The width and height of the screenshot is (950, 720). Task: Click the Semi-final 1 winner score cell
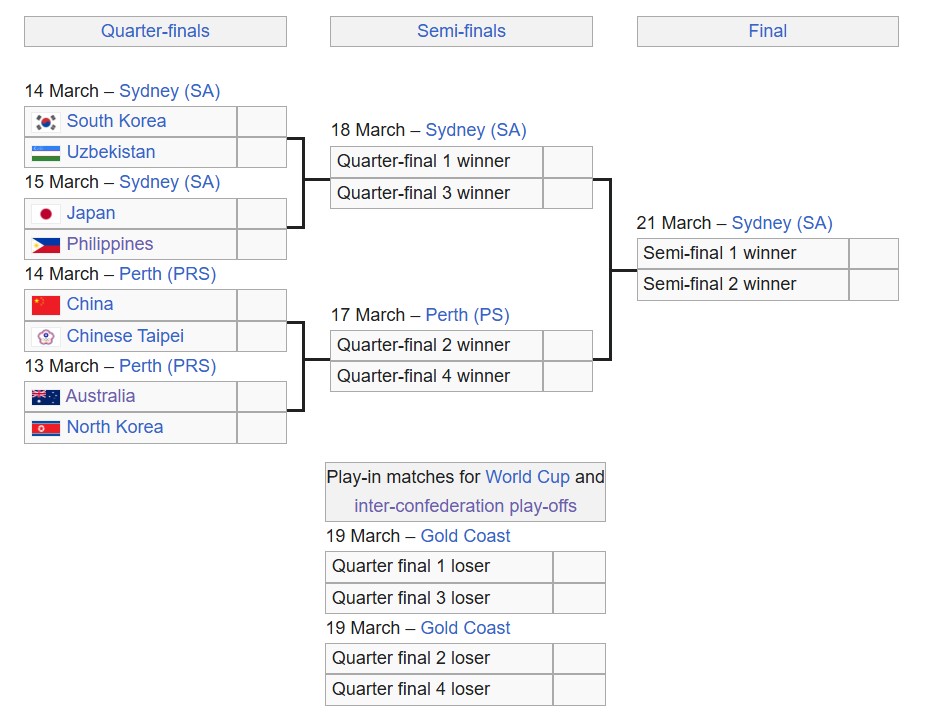pyautogui.click(x=873, y=254)
